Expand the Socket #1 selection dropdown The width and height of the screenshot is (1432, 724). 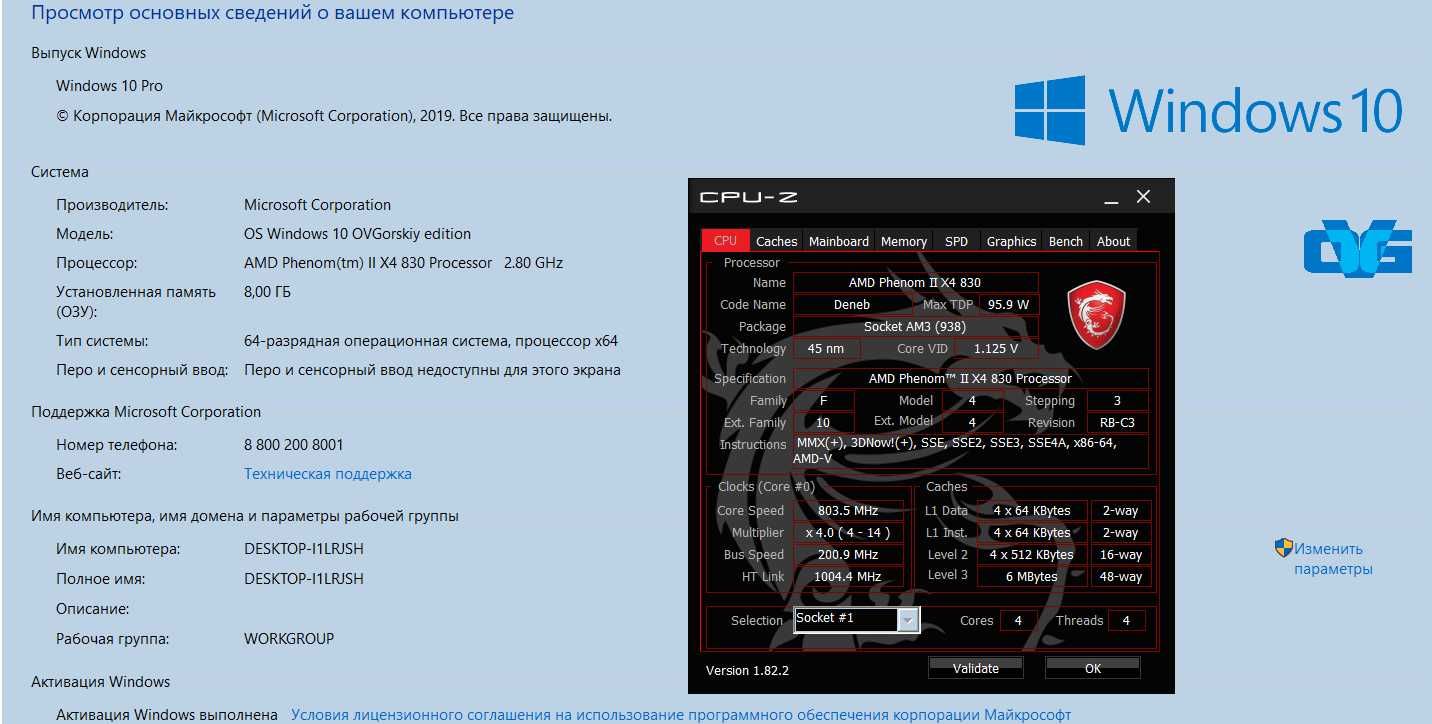pos(908,621)
